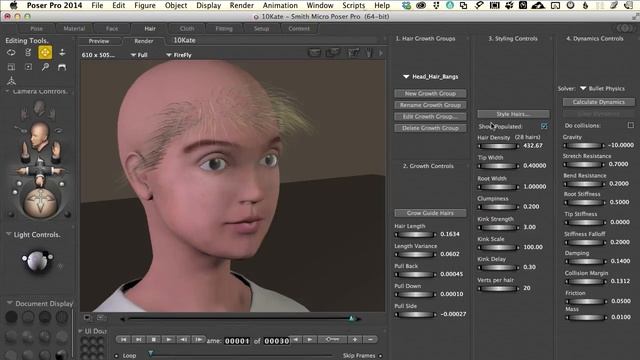This screenshot has width=640, height=360.
Task: Click the first document display style sphere
Action: [11, 316]
